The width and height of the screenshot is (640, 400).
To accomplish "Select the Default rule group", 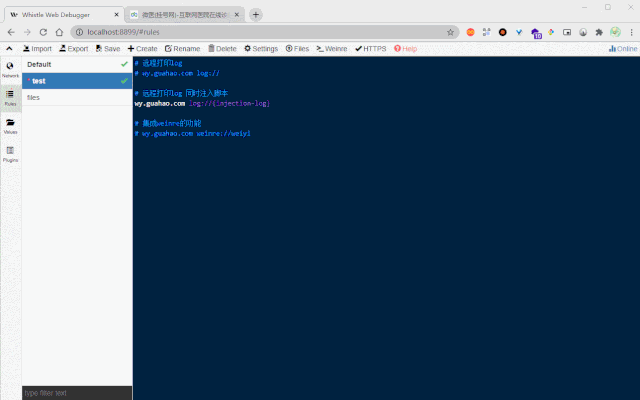I will pyautogui.click(x=77, y=64).
